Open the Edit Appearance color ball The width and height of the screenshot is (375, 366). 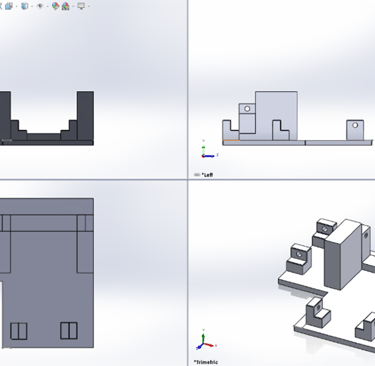pos(55,6)
